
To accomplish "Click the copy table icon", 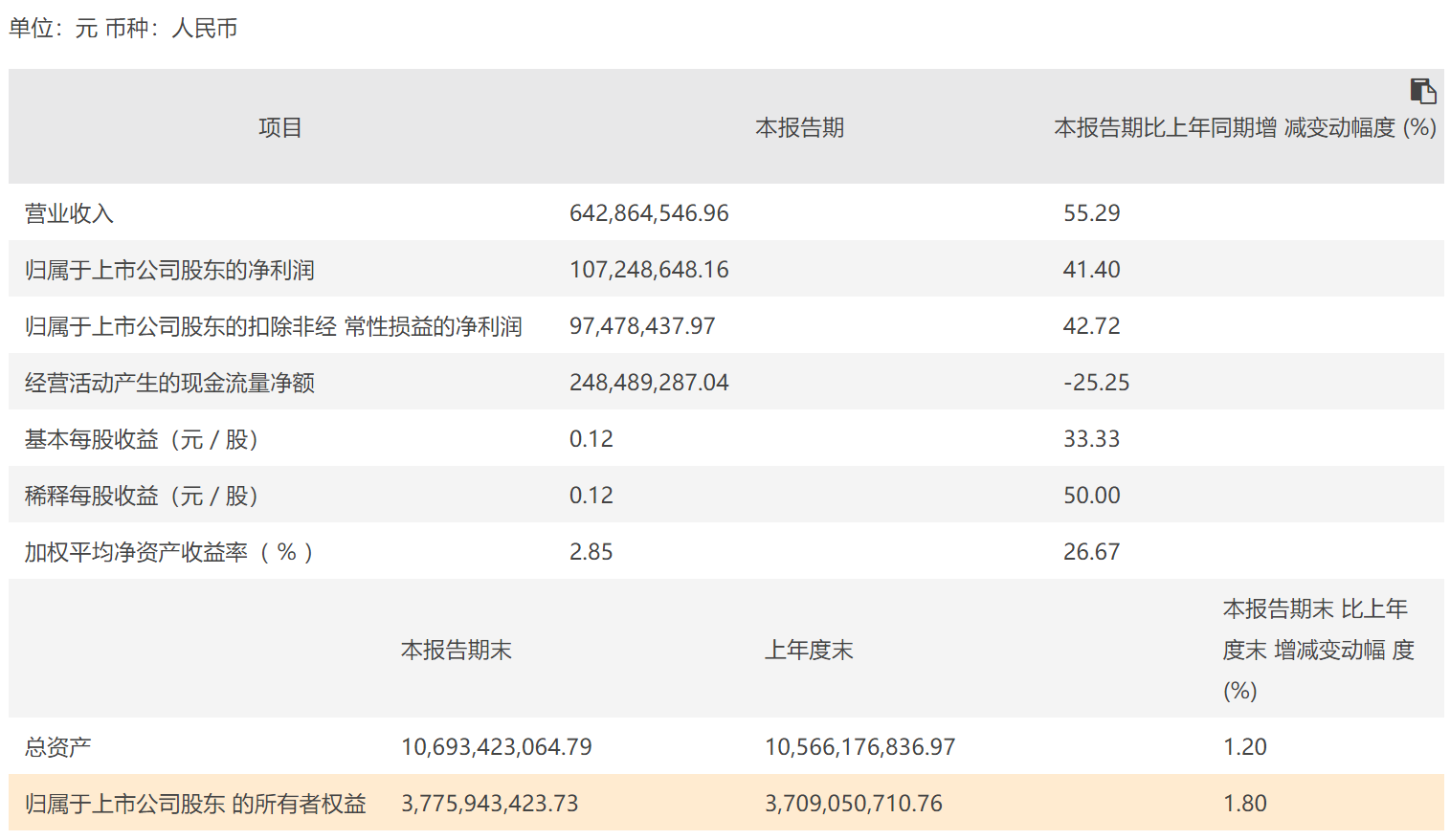I will tap(1423, 91).
